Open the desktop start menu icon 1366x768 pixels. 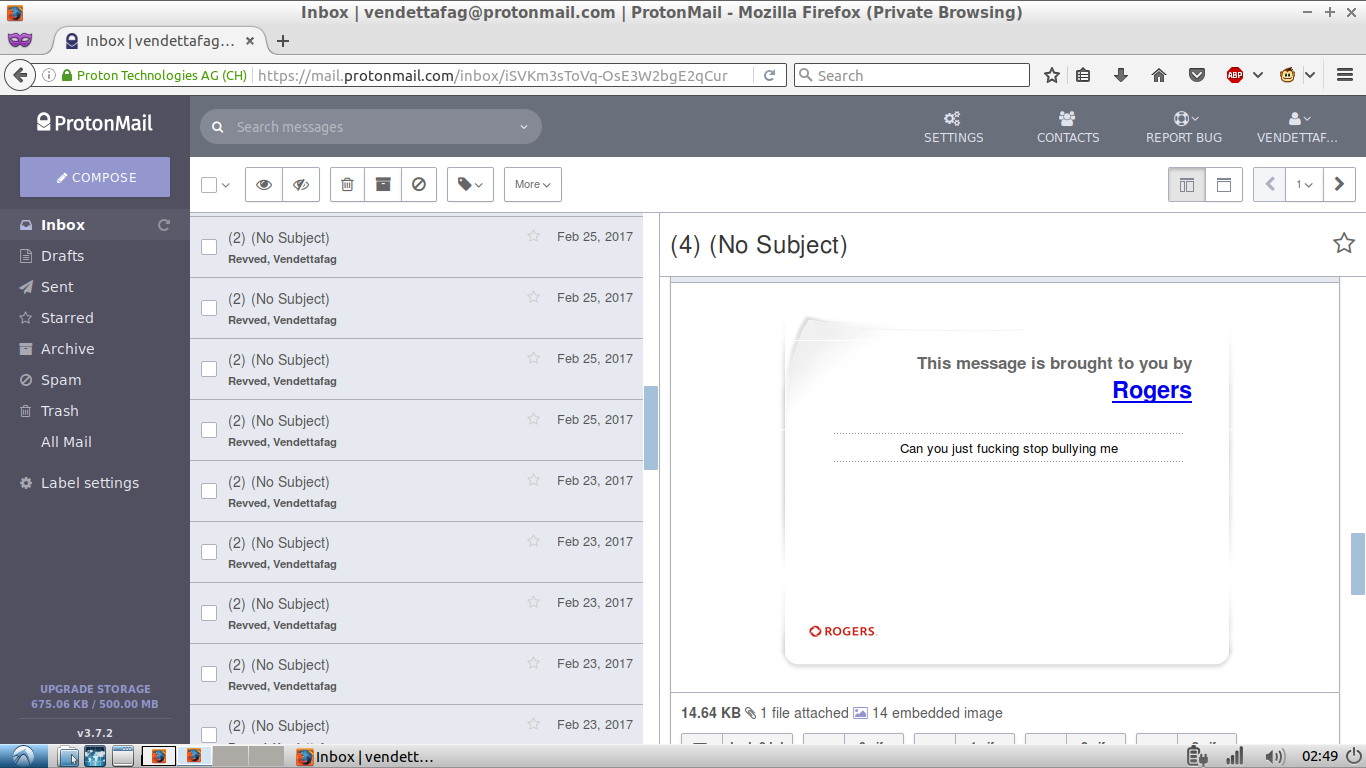24,756
